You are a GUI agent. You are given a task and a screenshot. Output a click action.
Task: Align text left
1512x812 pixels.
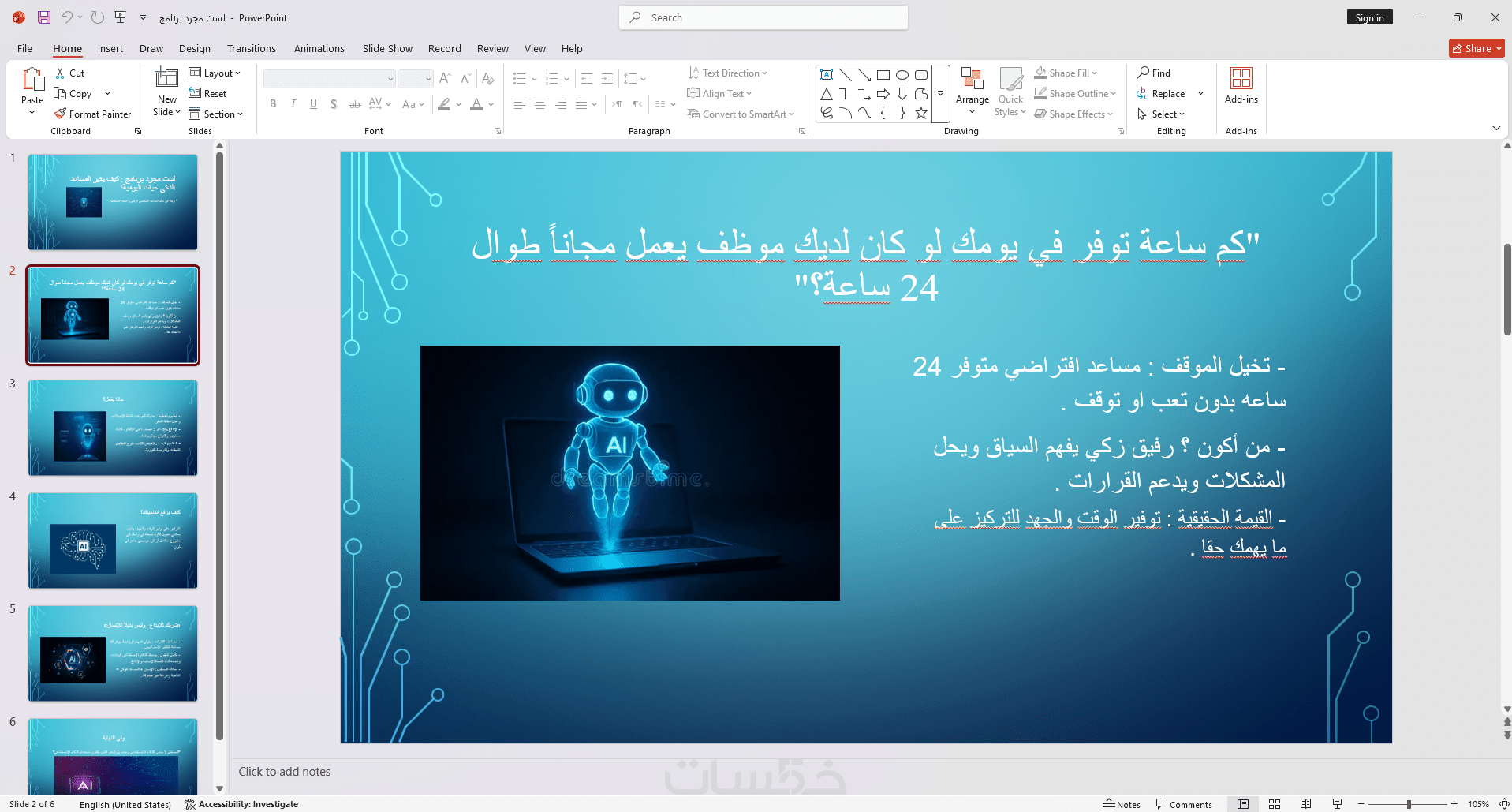click(520, 103)
